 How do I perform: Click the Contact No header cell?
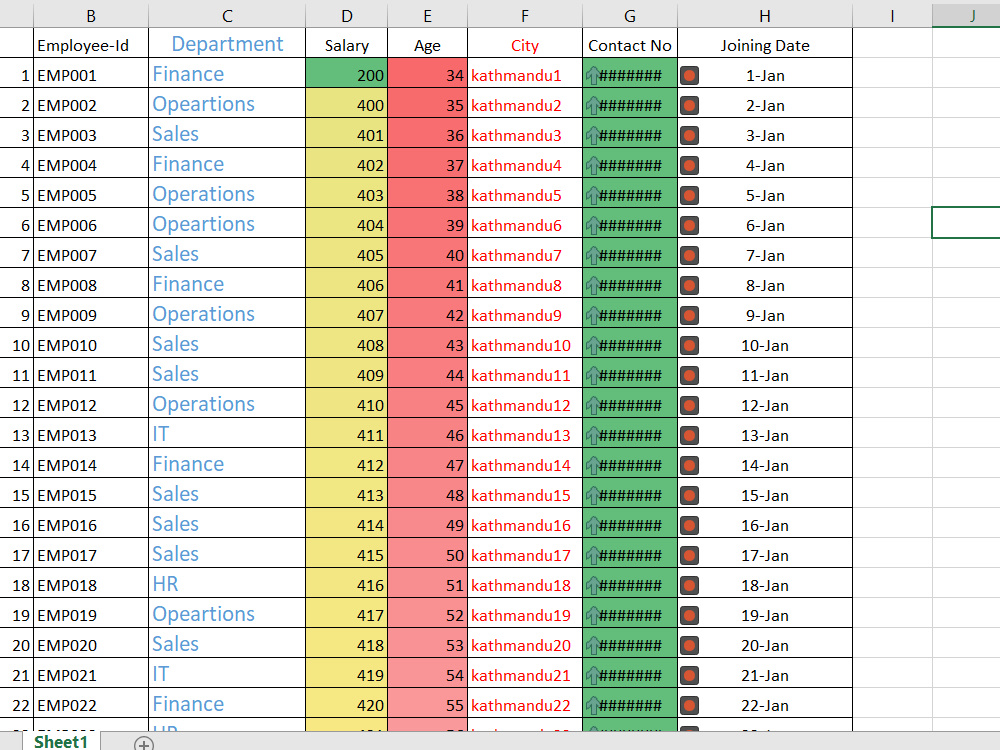629,45
